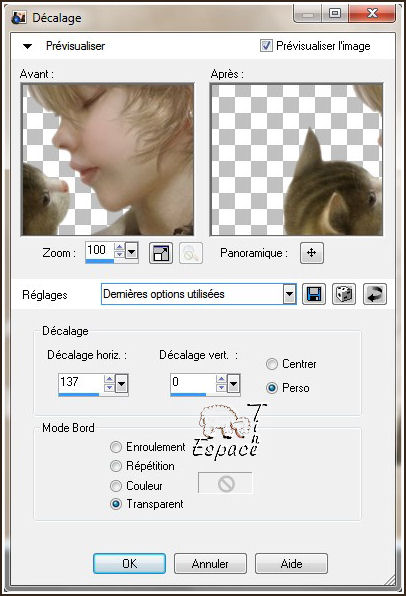Screen dimensions: 406x596
Task: Click the Panoramique navigate crosshair button
Action: (312, 253)
